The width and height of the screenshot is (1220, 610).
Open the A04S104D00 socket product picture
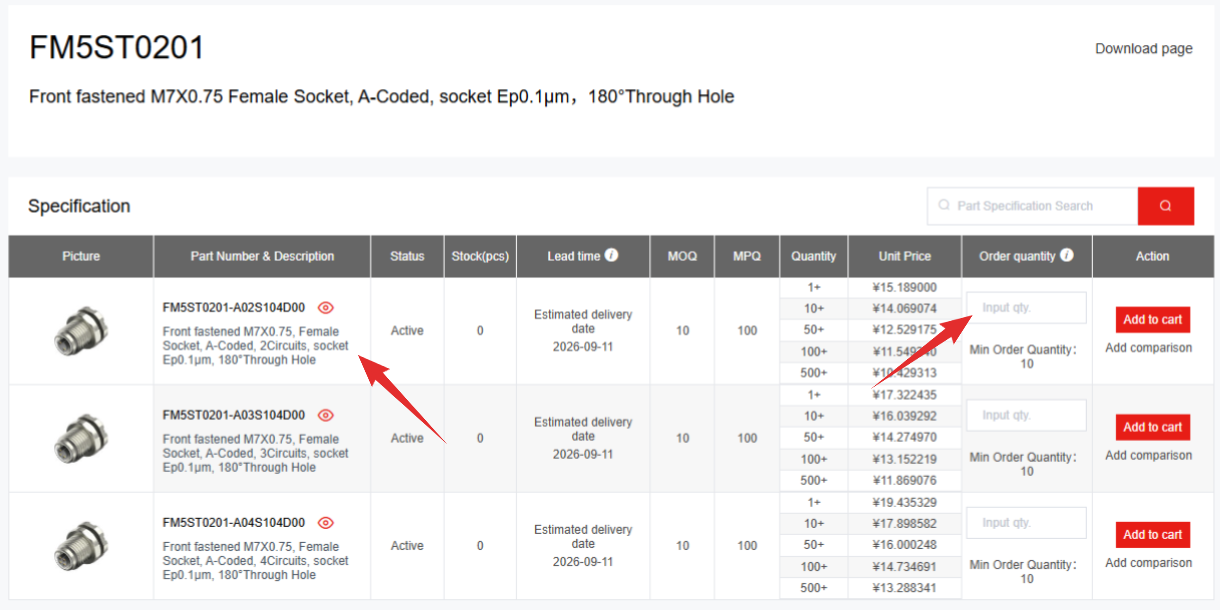[x=81, y=546]
